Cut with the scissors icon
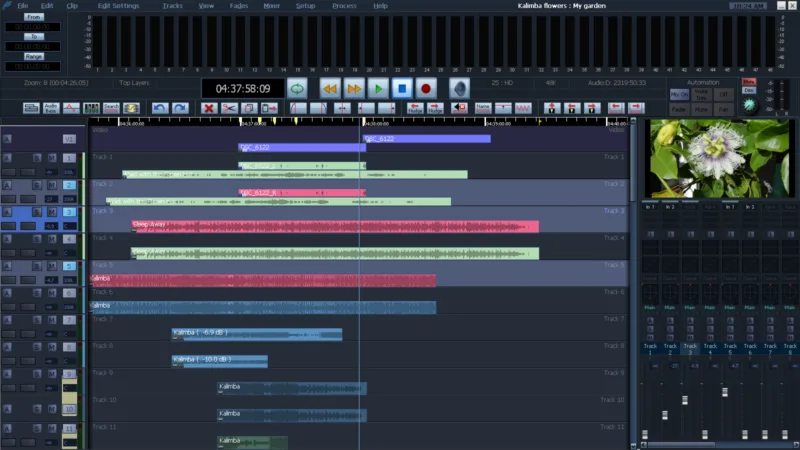Screen dimensions: 800x450 click(229, 108)
